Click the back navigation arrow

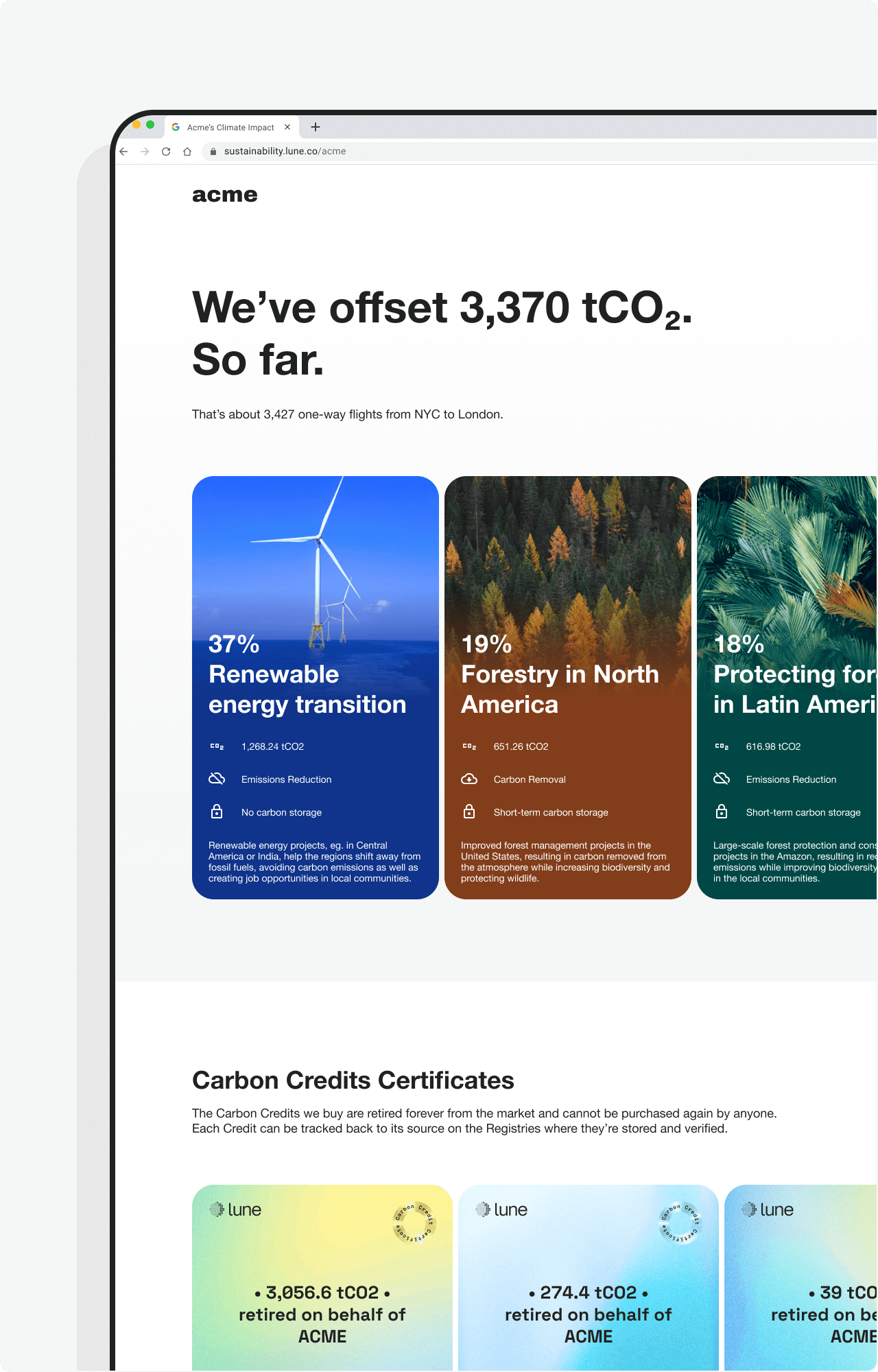coord(123,152)
